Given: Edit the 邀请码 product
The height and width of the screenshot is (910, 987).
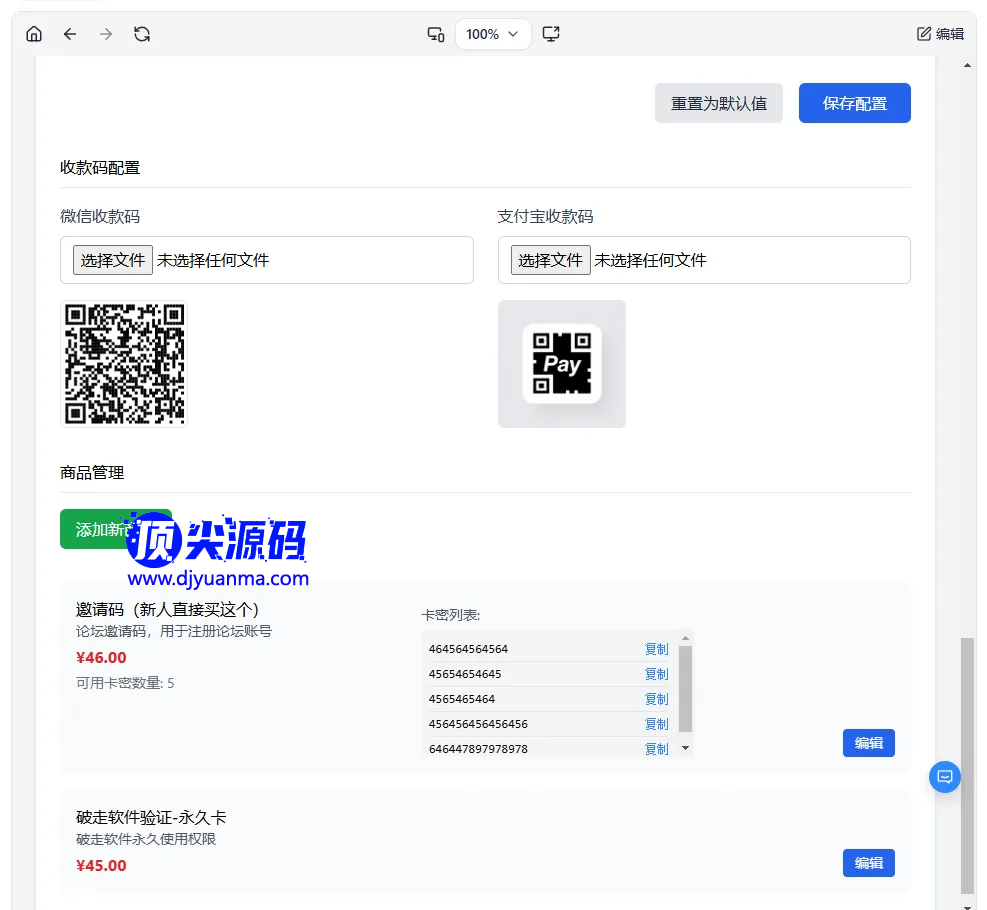Looking at the screenshot, I should (868, 743).
